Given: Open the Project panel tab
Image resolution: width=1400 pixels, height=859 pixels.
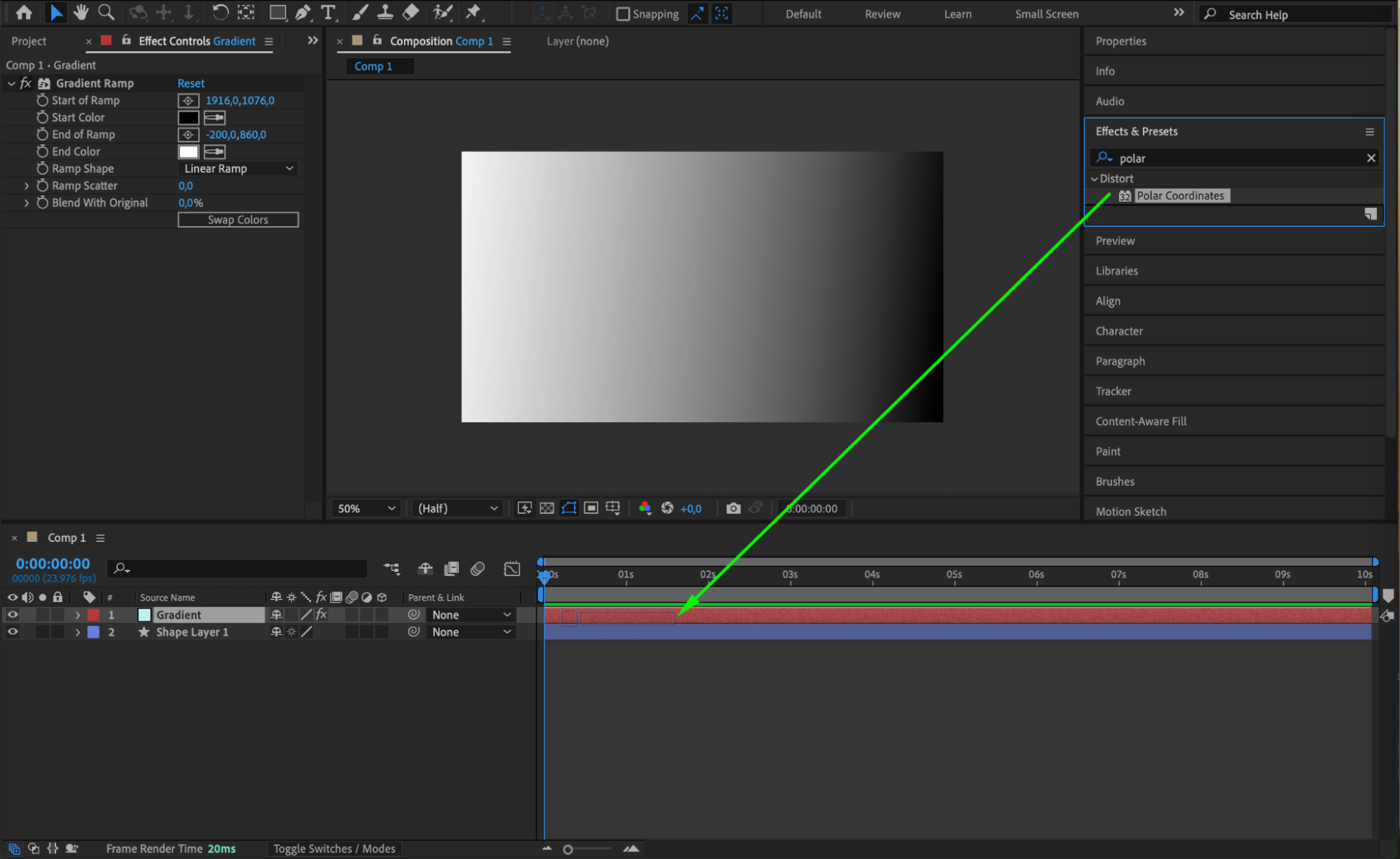Looking at the screenshot, I should 29,41.
